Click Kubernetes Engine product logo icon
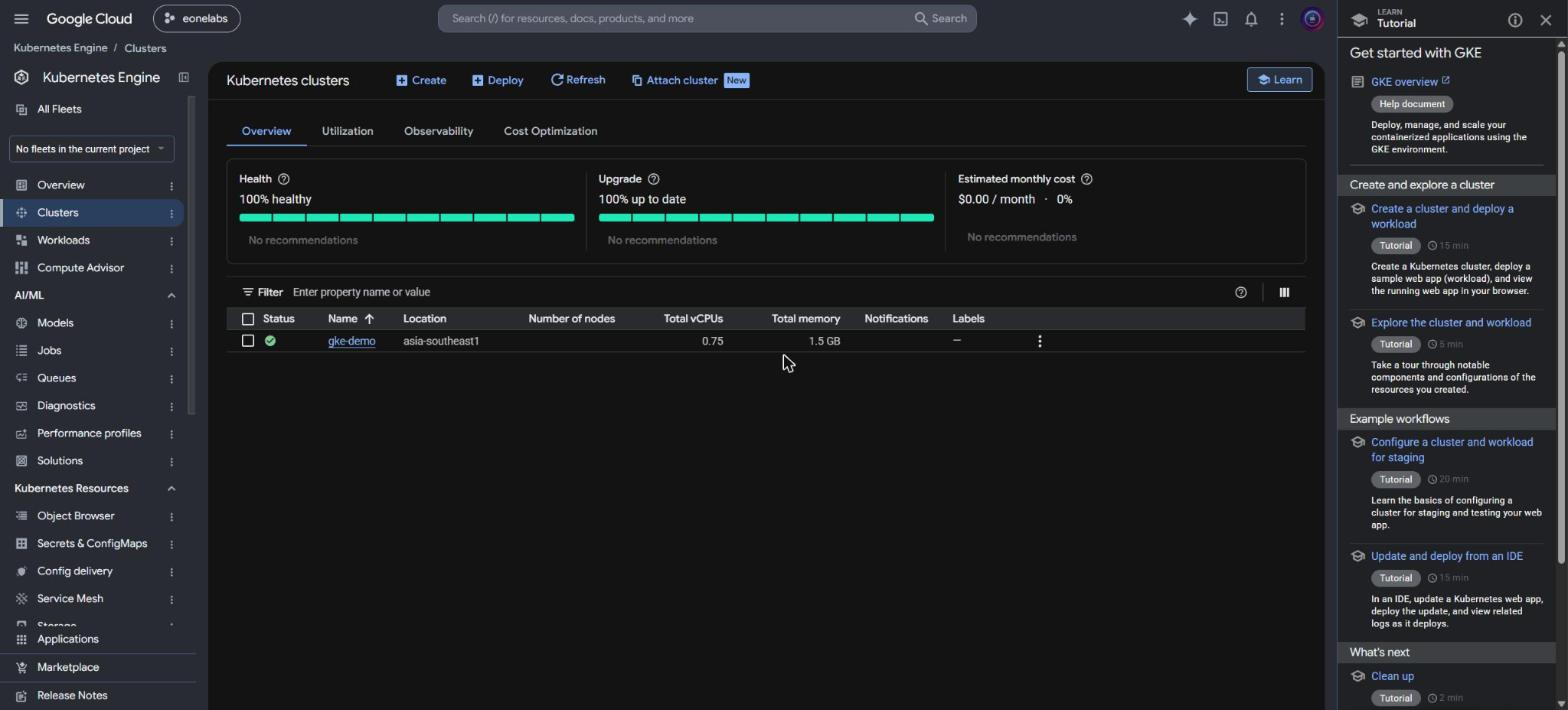This screenshot has height=710, width=1568. click(21, 77)
